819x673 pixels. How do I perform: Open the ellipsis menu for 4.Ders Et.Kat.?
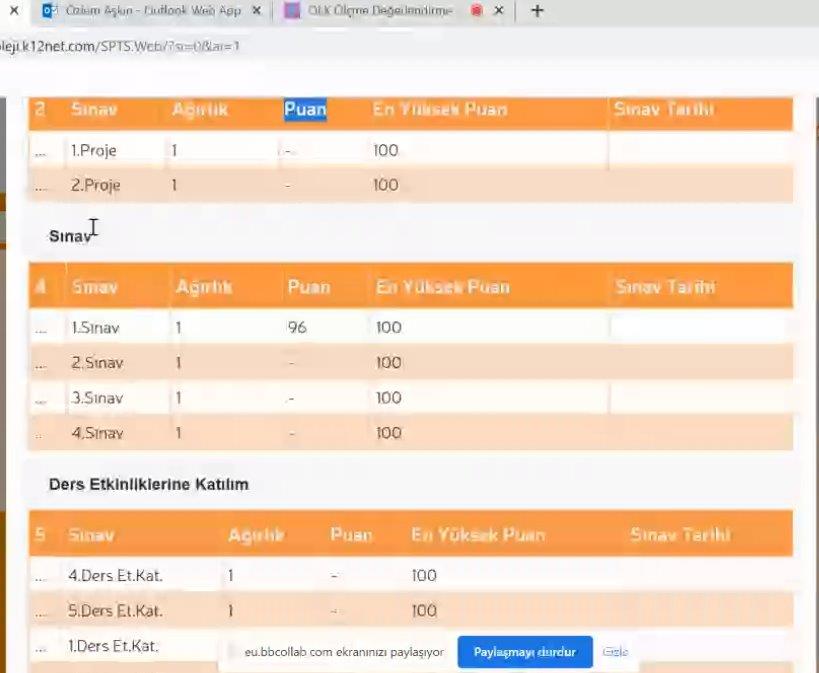[x=41, y=576]
